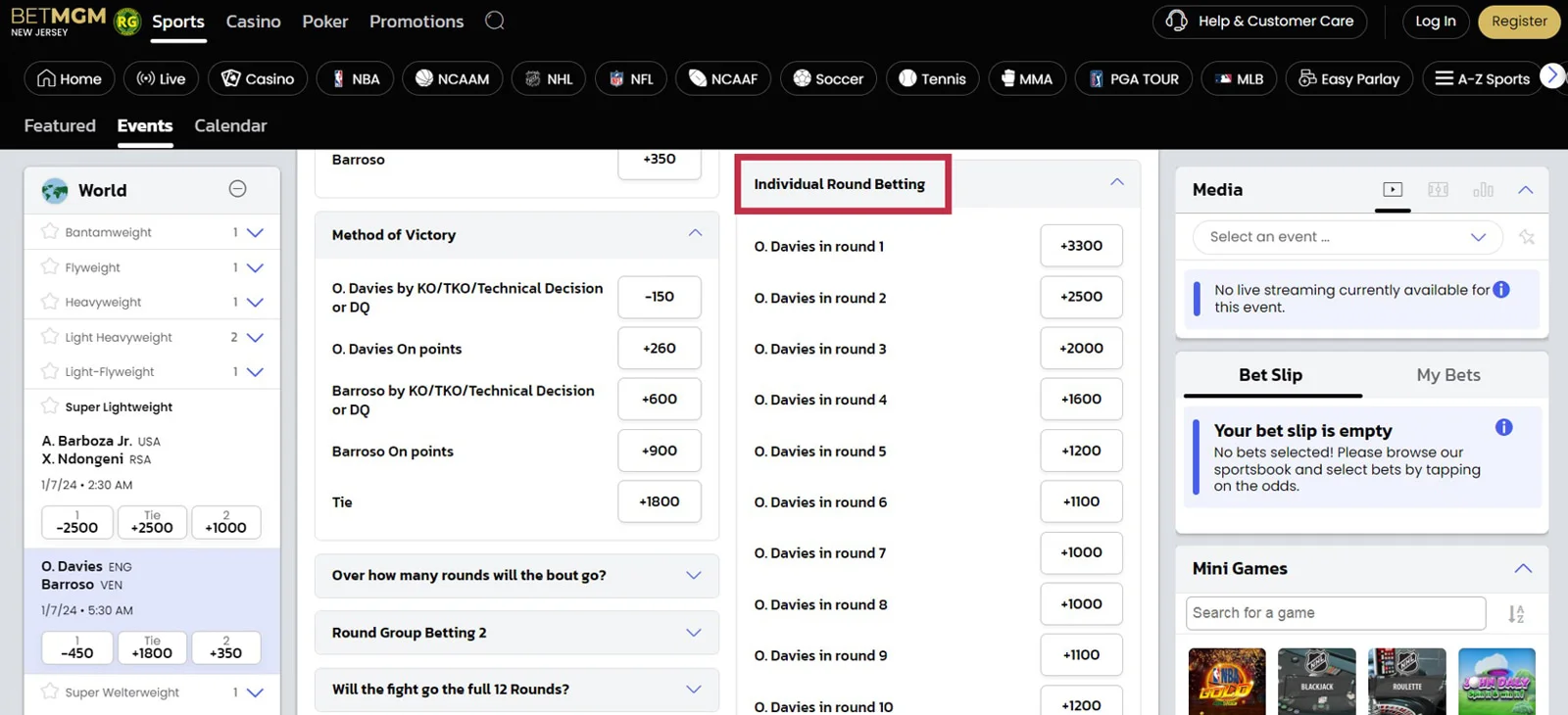
Task: Open the 'Select an event' dropdown
Action: (x=1347, y=237)
